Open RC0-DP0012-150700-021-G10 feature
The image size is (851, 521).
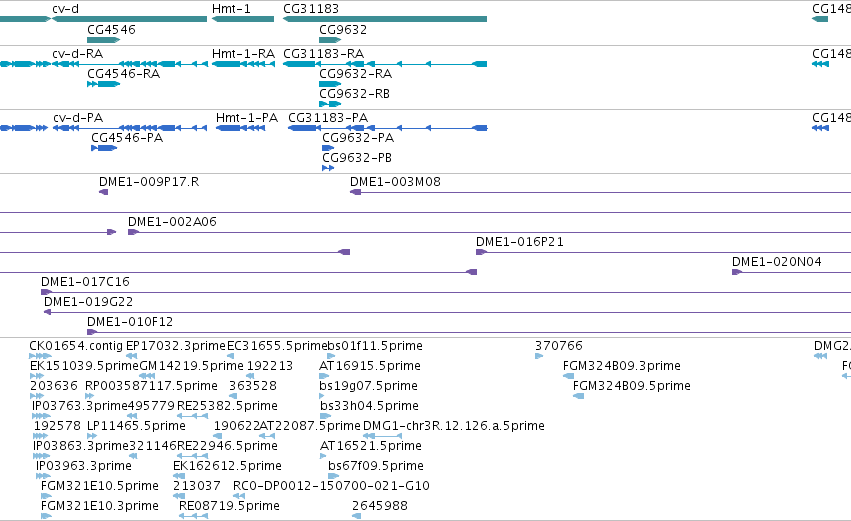[x=239, y=497]
